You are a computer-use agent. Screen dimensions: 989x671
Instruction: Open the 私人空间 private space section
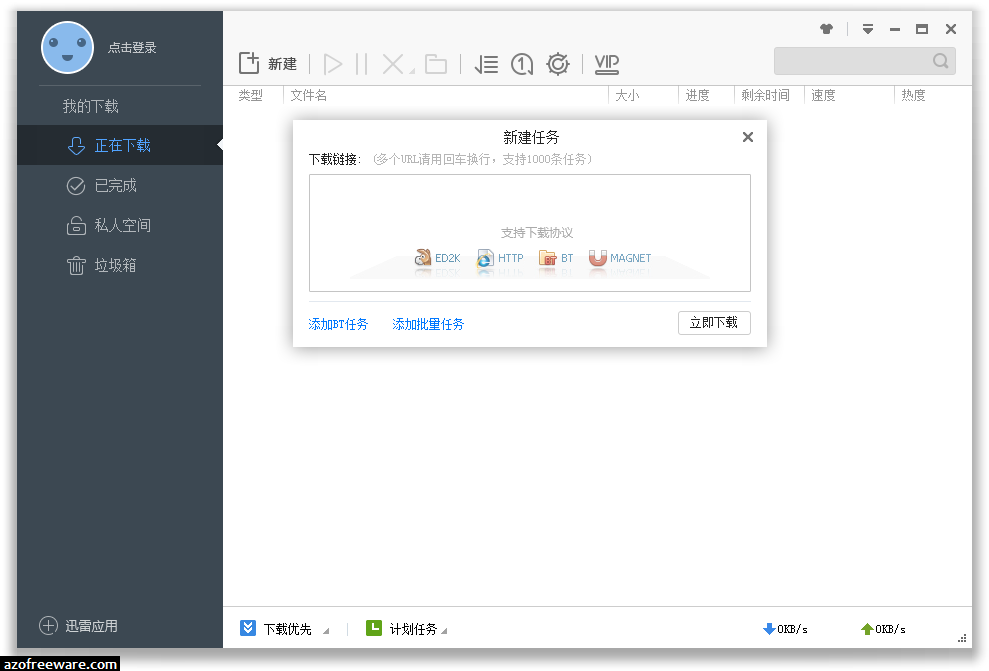pos(103,225)
